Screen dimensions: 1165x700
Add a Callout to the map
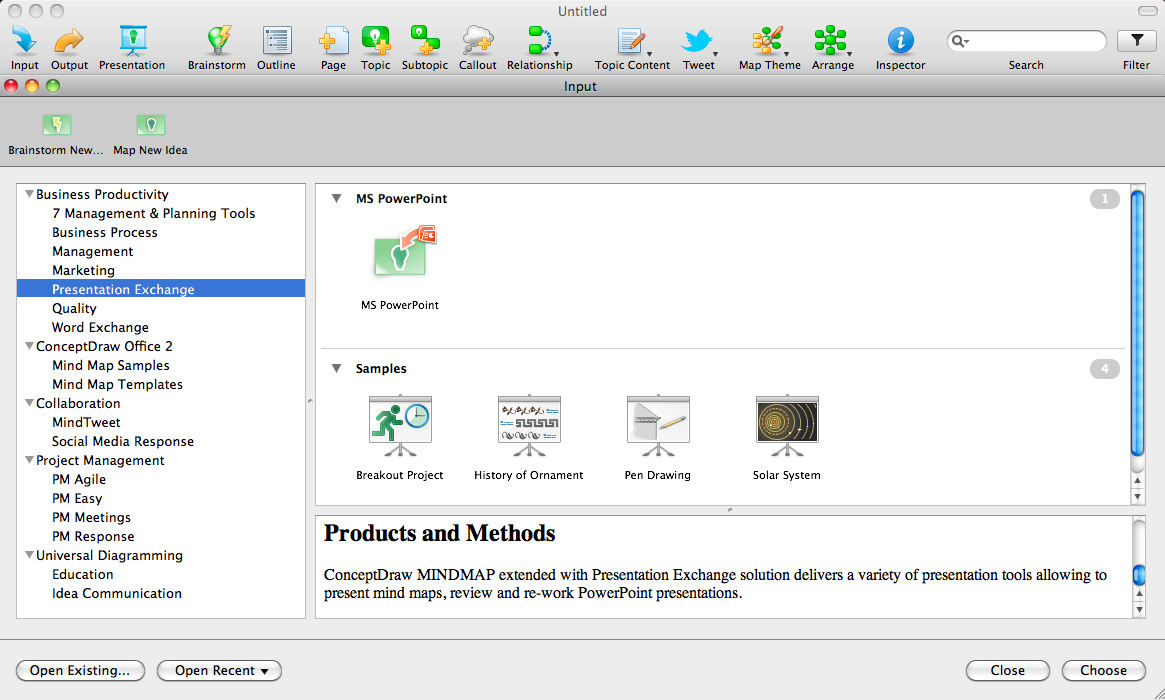coord(477,40)
